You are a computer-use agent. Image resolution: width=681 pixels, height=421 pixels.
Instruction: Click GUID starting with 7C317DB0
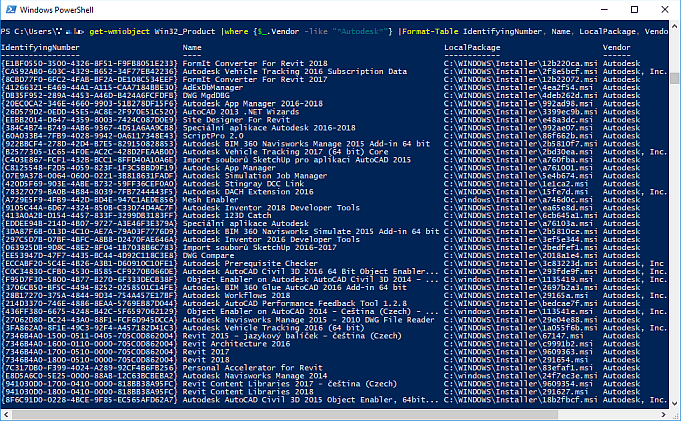point(89,368)
